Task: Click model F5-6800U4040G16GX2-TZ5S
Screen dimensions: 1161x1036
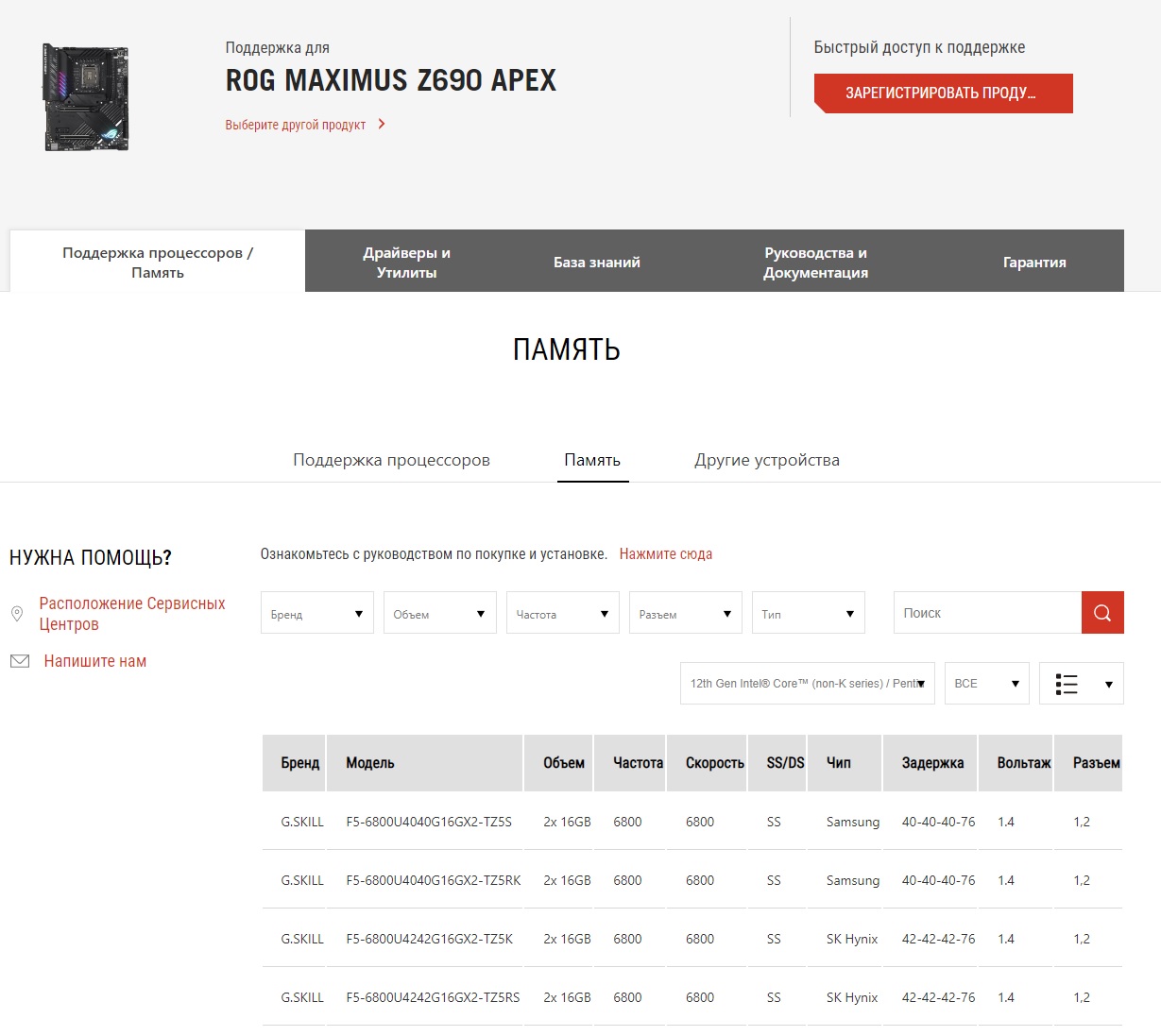Action: click(429, 822)
